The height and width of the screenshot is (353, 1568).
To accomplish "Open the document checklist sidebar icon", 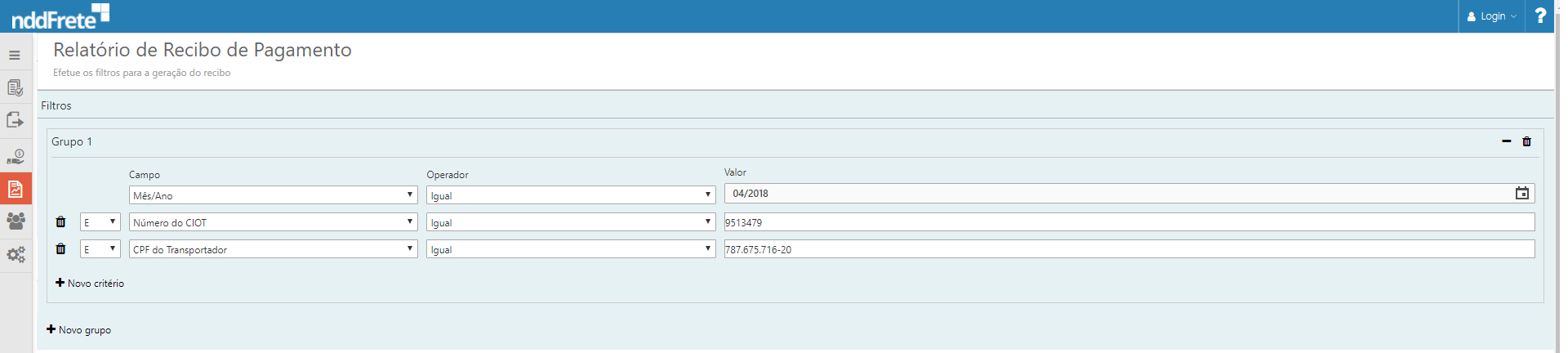I will (x=15, y=87).
